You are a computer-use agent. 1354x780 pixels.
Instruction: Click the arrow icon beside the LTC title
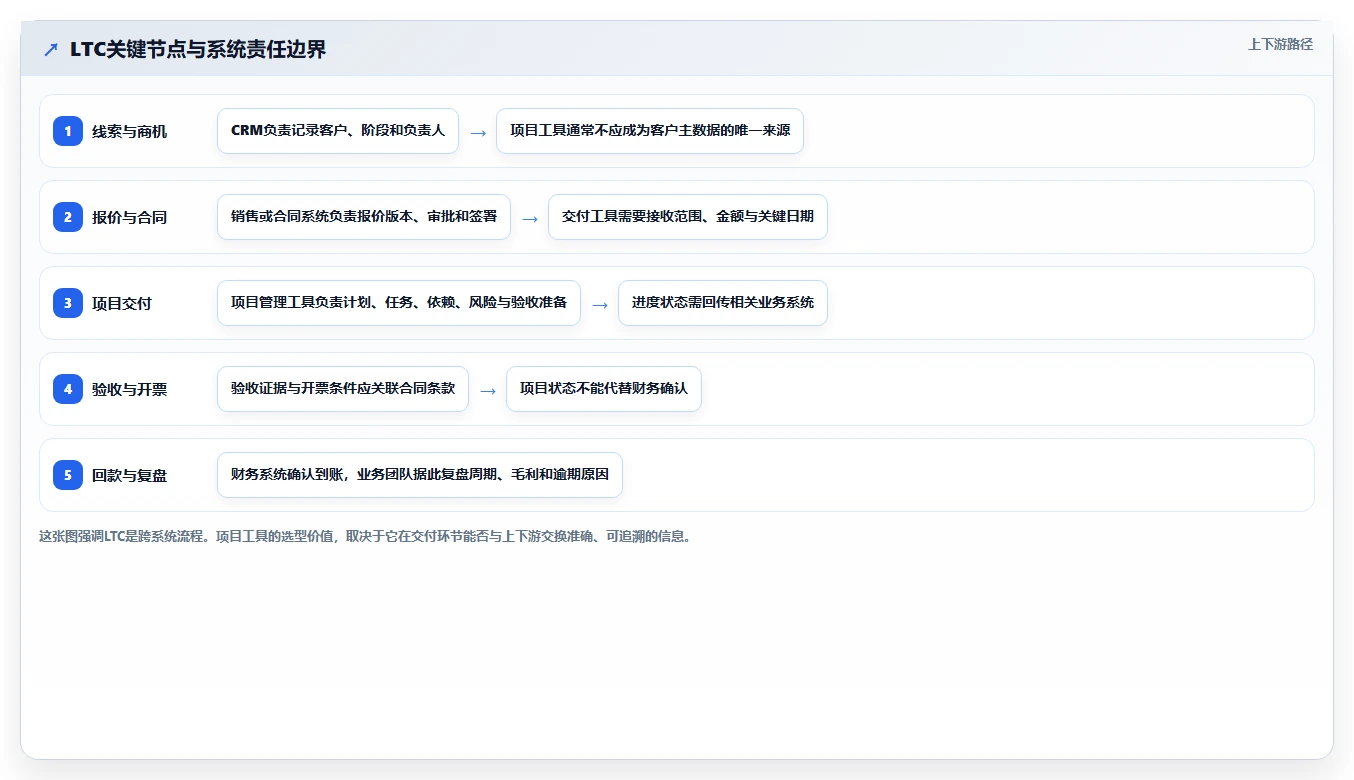(51, 49)
